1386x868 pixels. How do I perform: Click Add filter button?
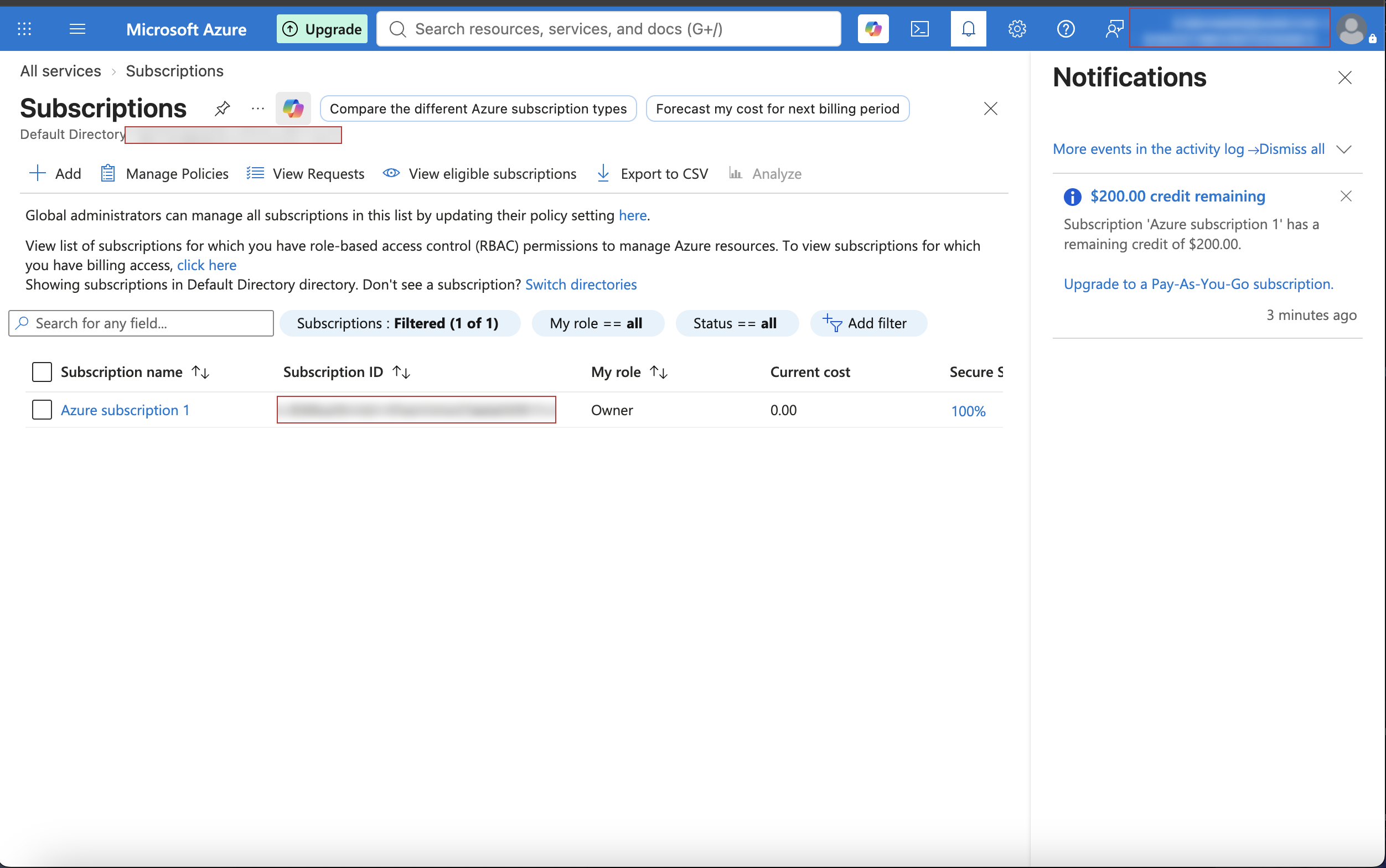(868, 323)
